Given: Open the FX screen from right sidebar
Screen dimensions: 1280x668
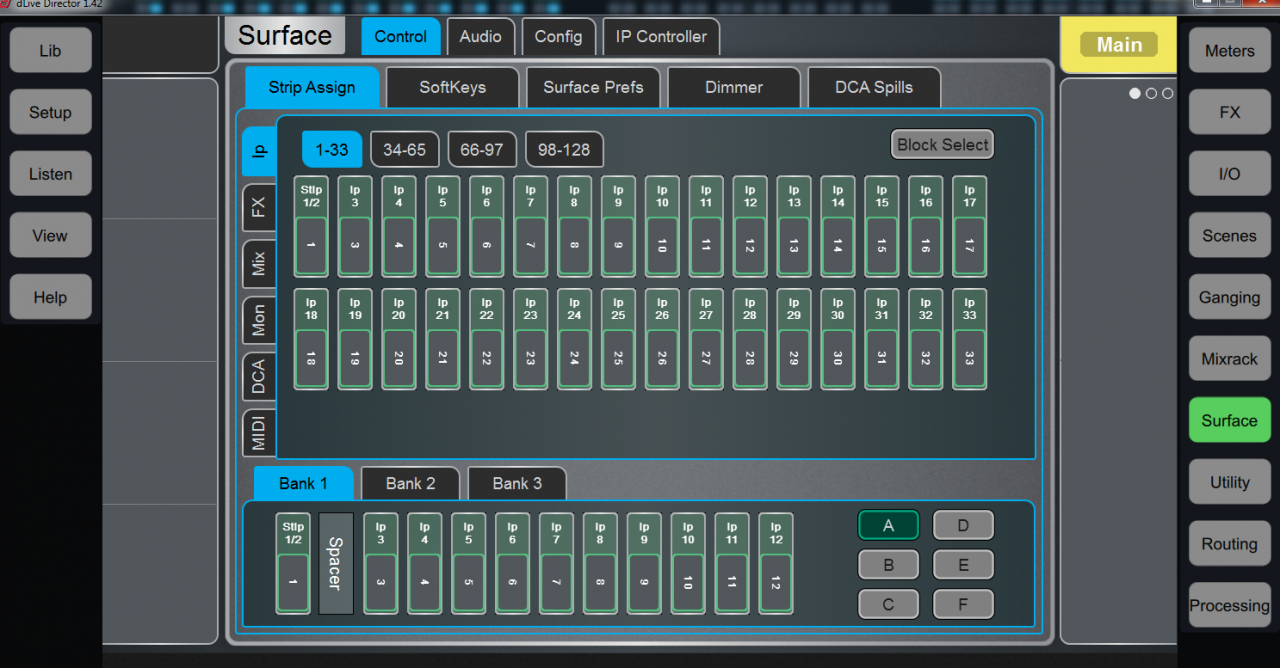Looking at the screenshot, I should point(1229,112).
